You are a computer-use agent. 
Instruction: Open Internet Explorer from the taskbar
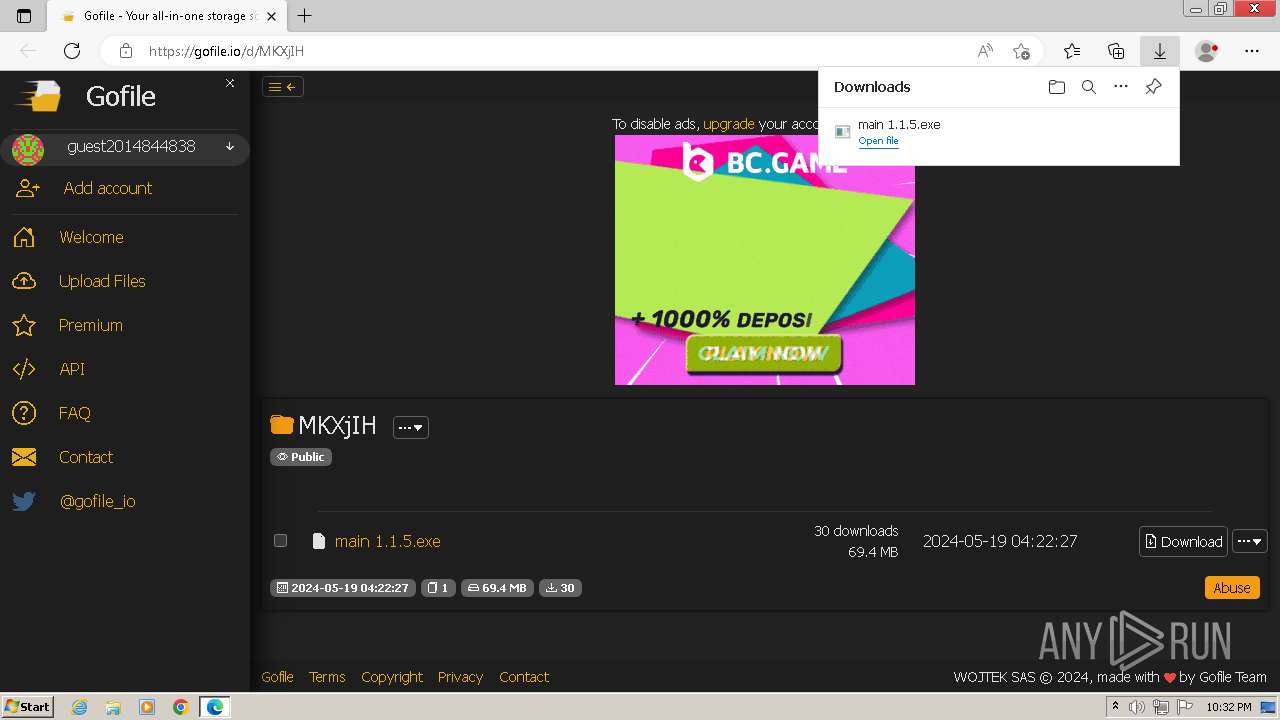click(x=79, y=707)
